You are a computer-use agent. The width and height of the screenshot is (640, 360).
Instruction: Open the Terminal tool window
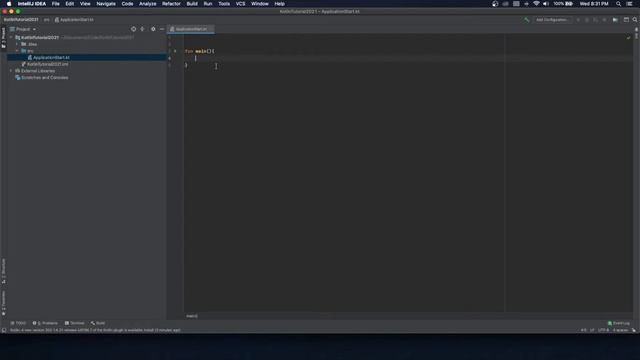point(74,323)
